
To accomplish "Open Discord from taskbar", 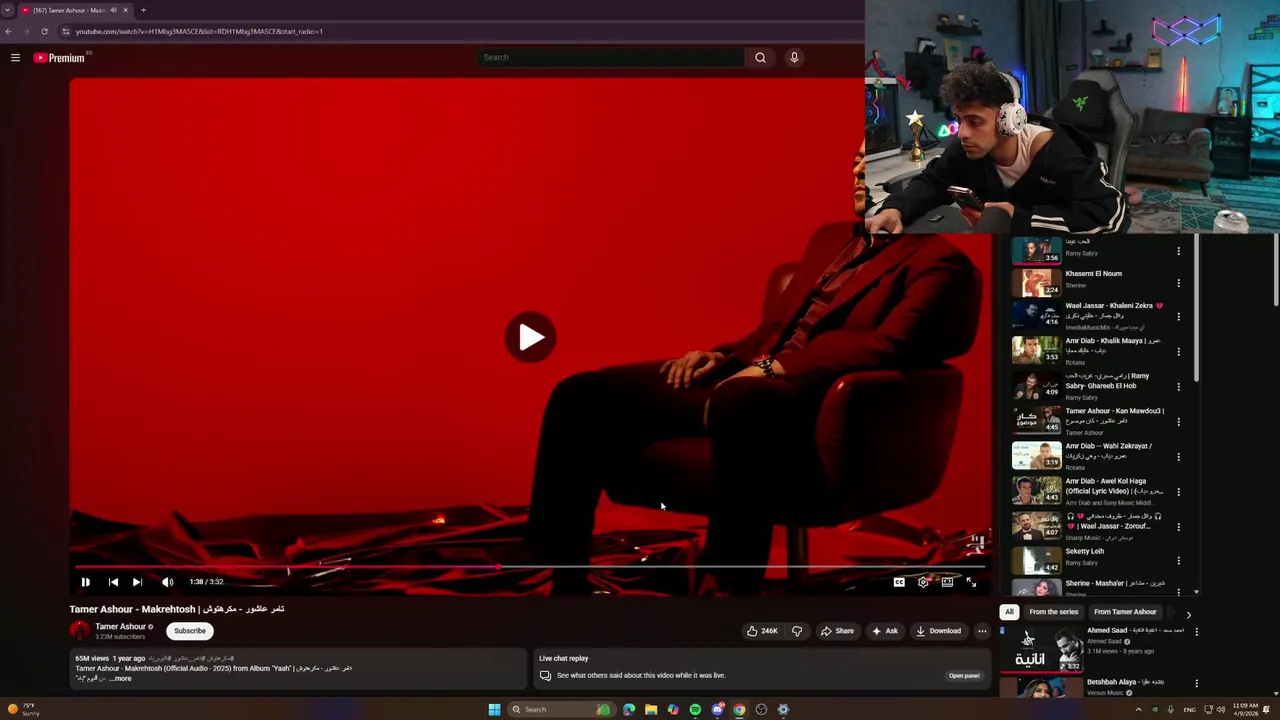I will click(717, 710).
